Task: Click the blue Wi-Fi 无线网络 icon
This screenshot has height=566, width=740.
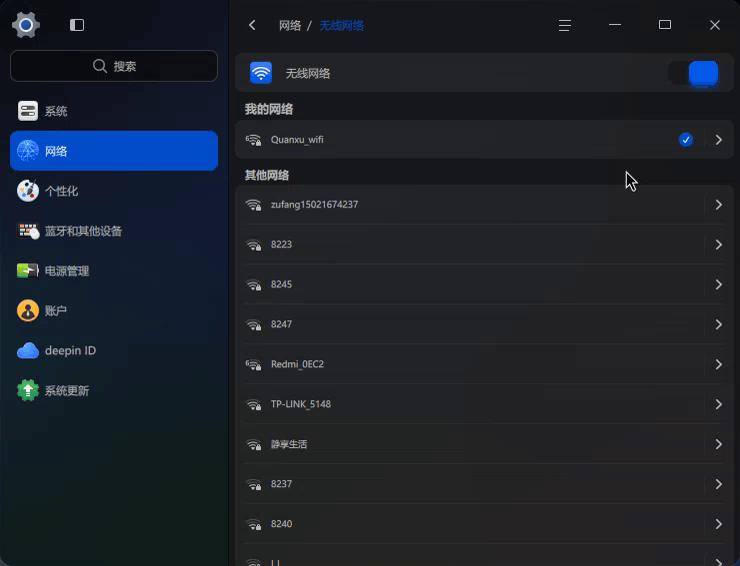Action: (x=261, y=73)
